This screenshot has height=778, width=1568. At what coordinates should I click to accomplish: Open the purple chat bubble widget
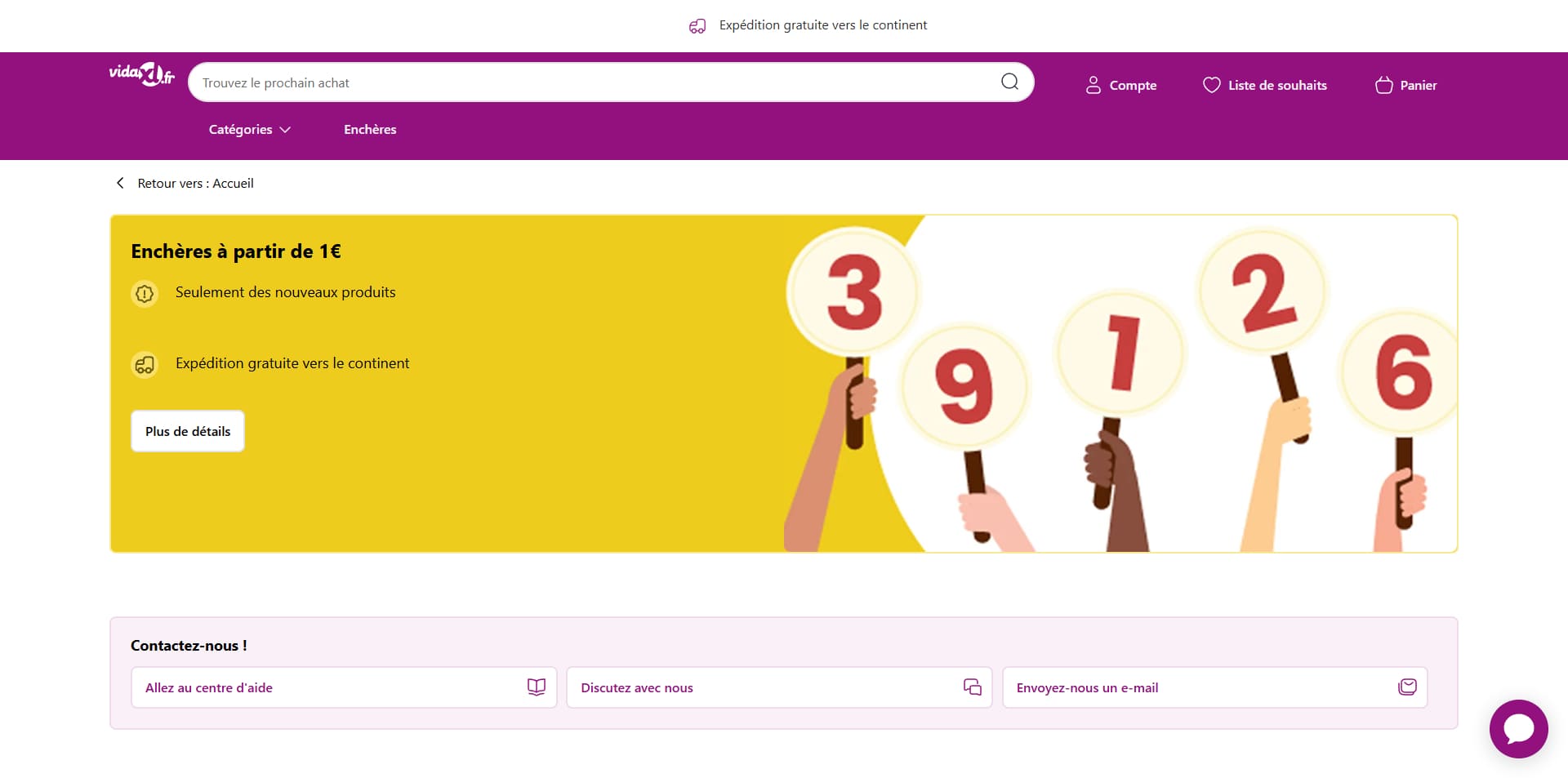pos(1518,728)
